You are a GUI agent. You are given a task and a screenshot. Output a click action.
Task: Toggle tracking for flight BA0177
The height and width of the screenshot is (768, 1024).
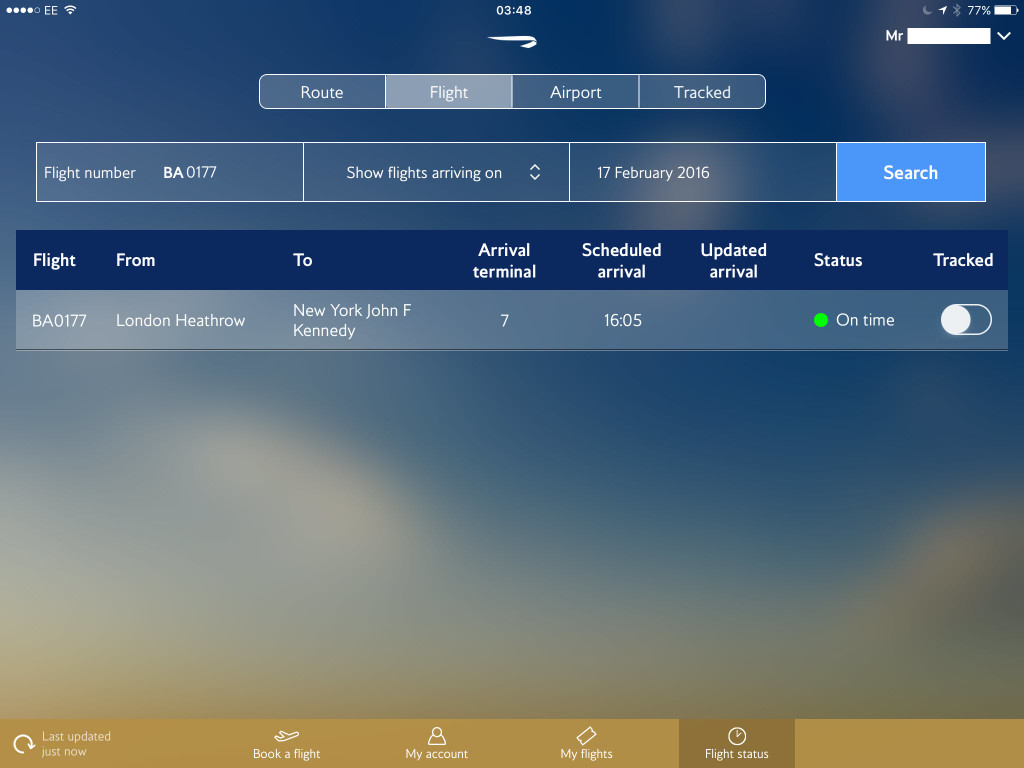(x=966, y=320)
